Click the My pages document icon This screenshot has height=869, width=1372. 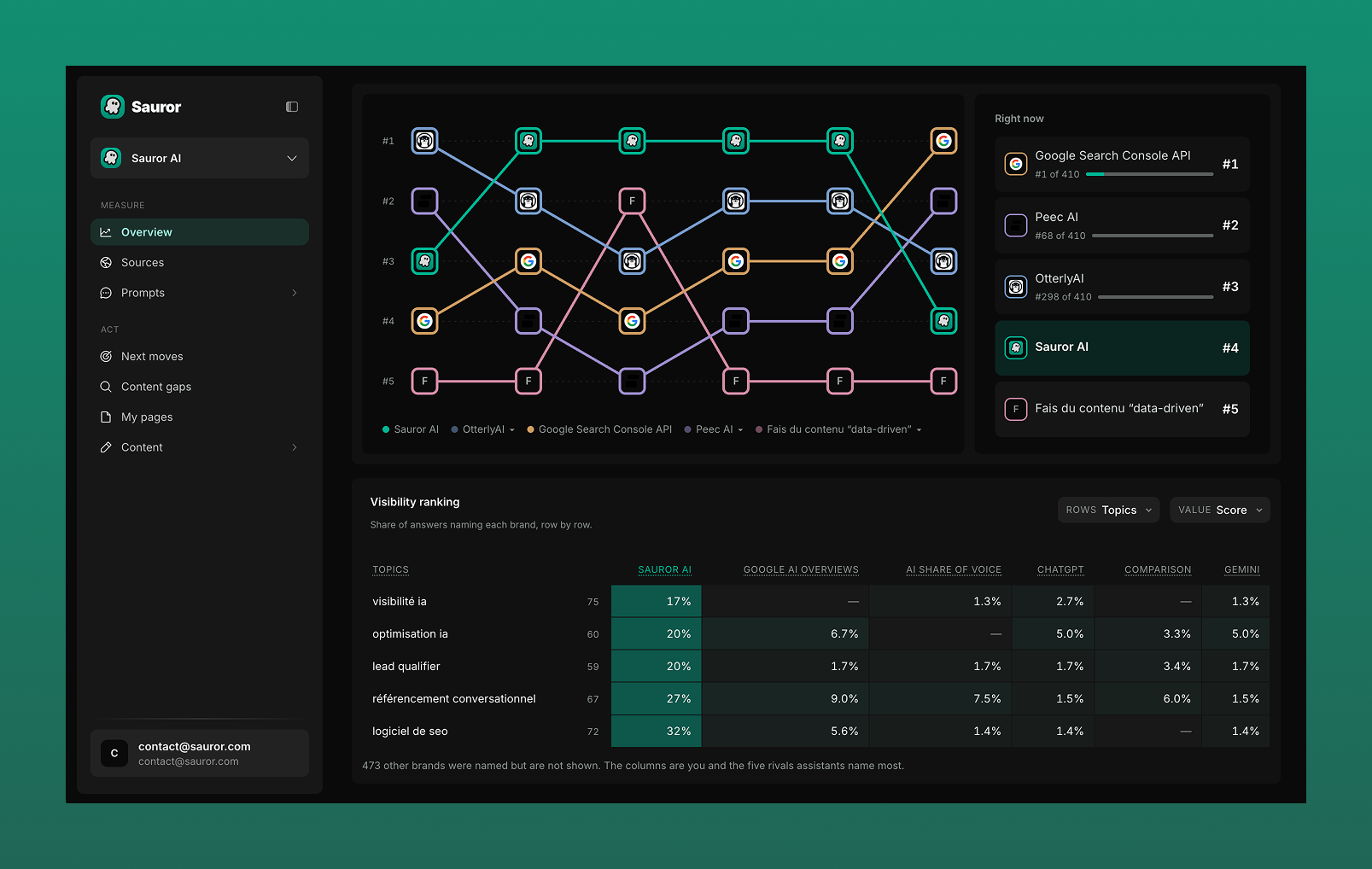(x=106, y=417)
